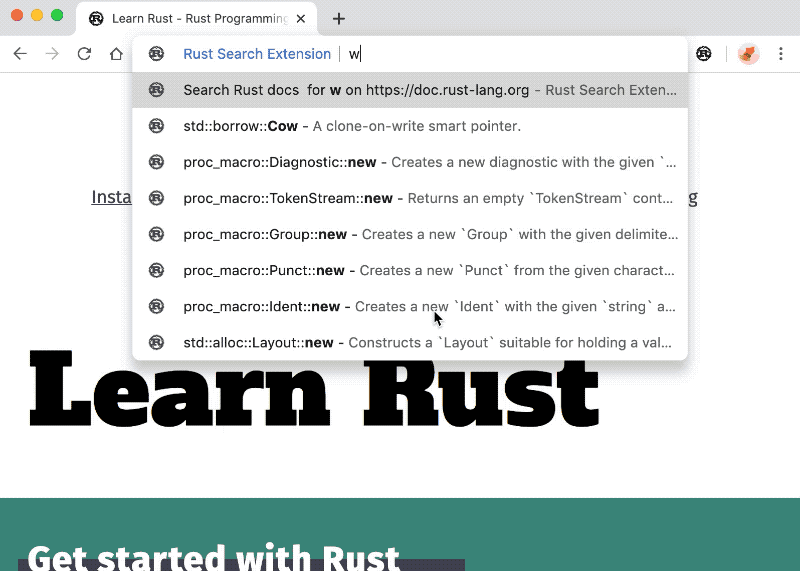The width and height of the screenshot is (800, 571).
Task: Click the icon beside proc_macro::Group::new
Action: click(x=156, y=234)
